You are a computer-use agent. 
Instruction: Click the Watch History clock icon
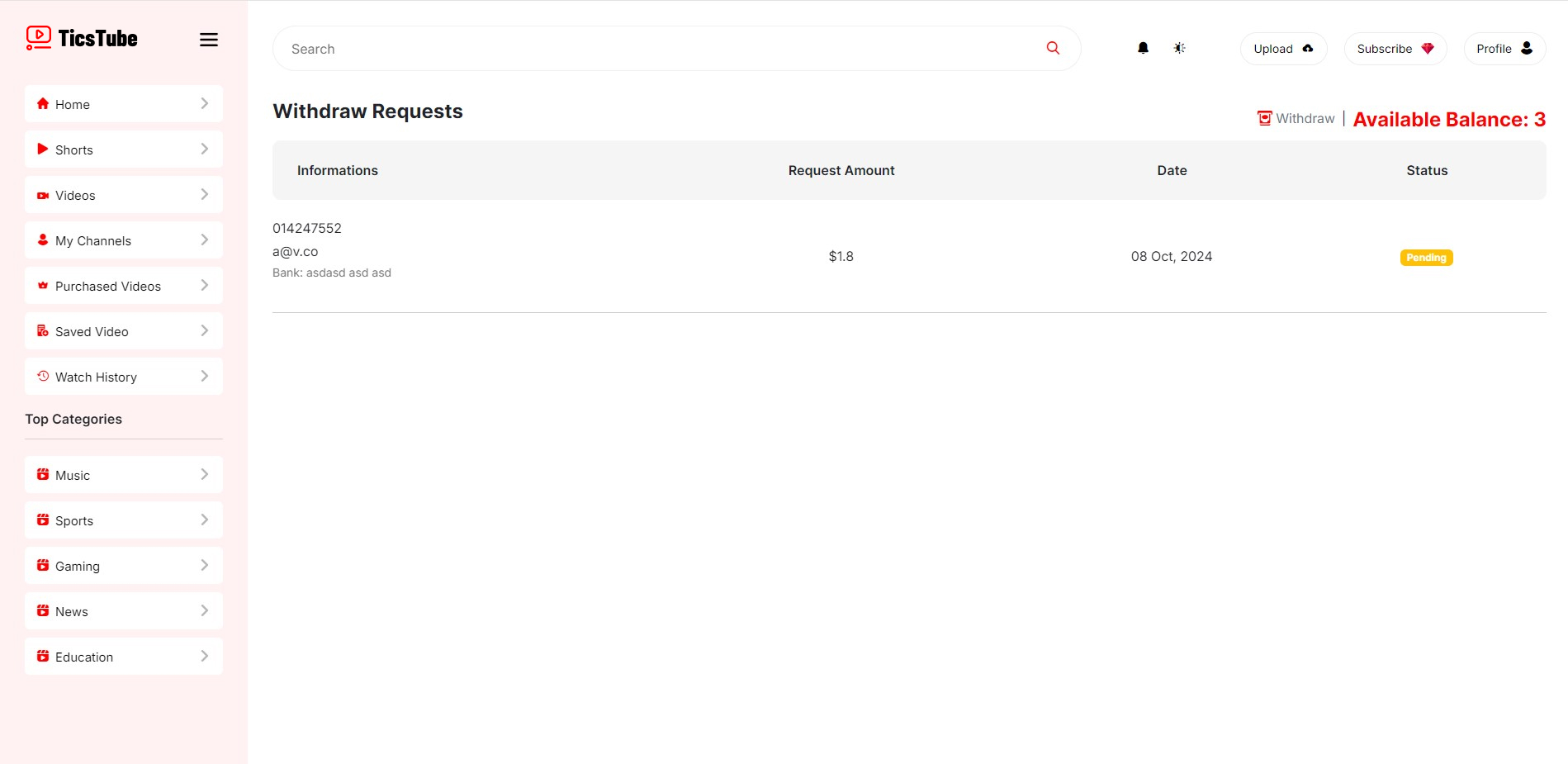click(43, 377)
